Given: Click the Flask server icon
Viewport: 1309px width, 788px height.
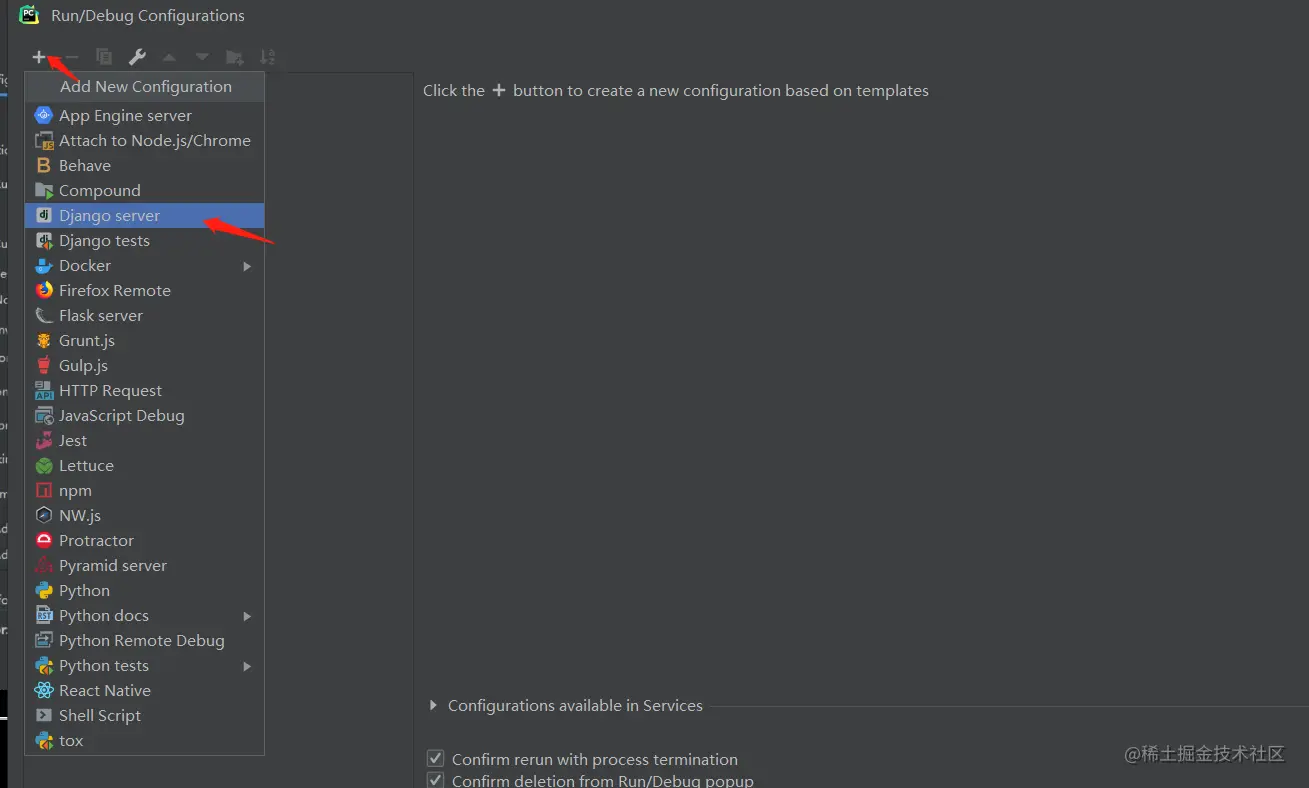Looking at the screenshot, I should pos(44,315).
